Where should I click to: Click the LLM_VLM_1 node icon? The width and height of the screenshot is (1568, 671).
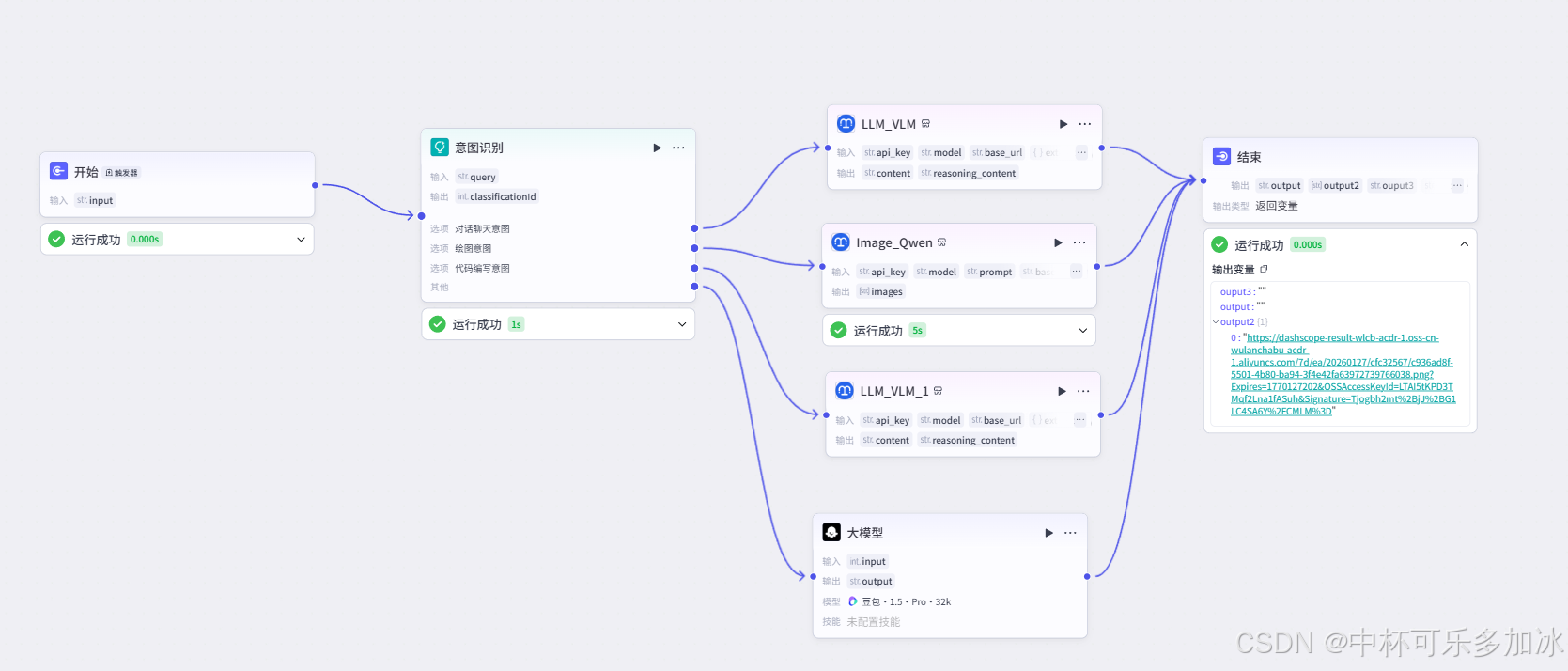845,391
